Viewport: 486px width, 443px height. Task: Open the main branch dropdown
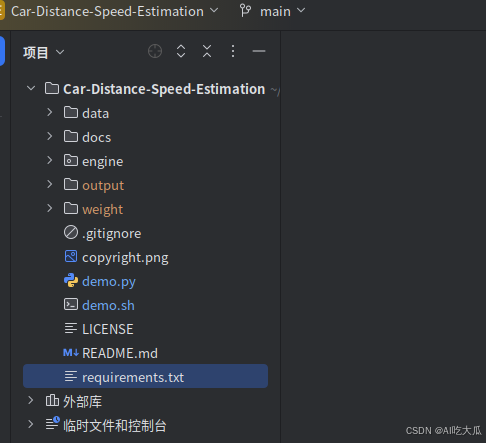click(x=282, y=11)
